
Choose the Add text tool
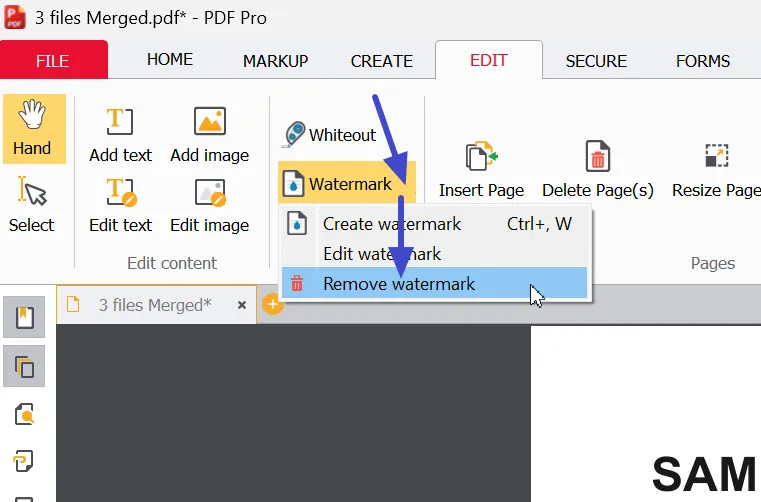point(120,135)
